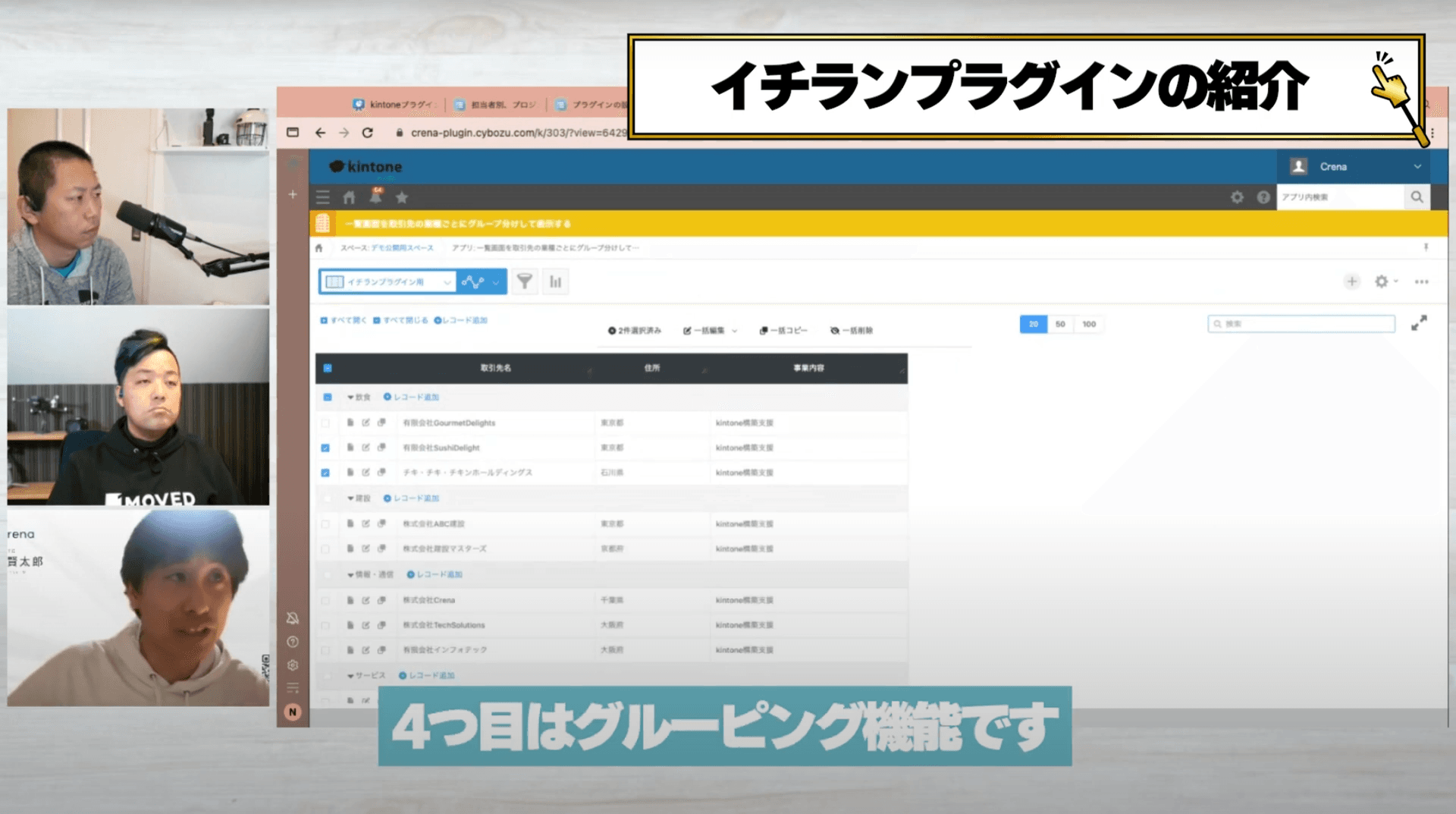Reload the page in the browser

click(368, 133)
